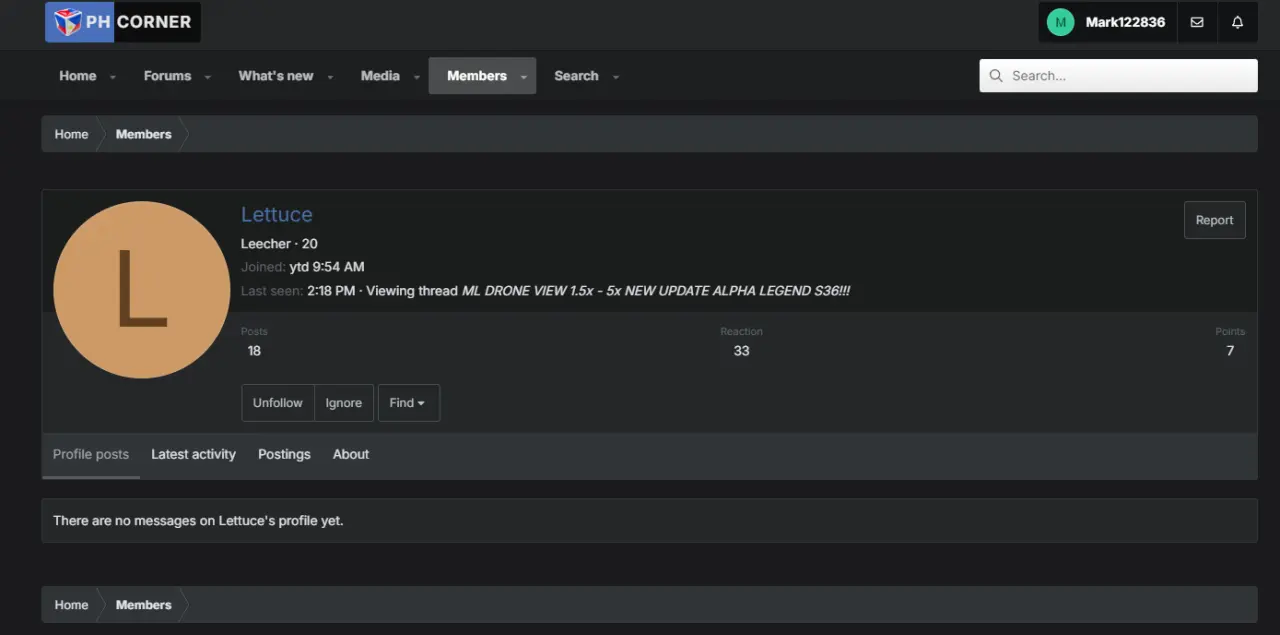
Task: Click the no messages notice text
Action: 198,521
